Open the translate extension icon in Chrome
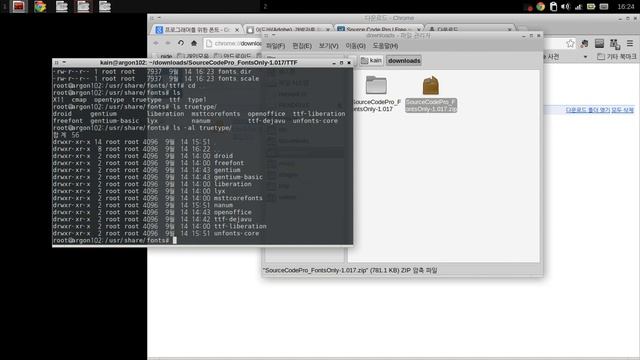 pyautogui.click(x=615, y=43)
